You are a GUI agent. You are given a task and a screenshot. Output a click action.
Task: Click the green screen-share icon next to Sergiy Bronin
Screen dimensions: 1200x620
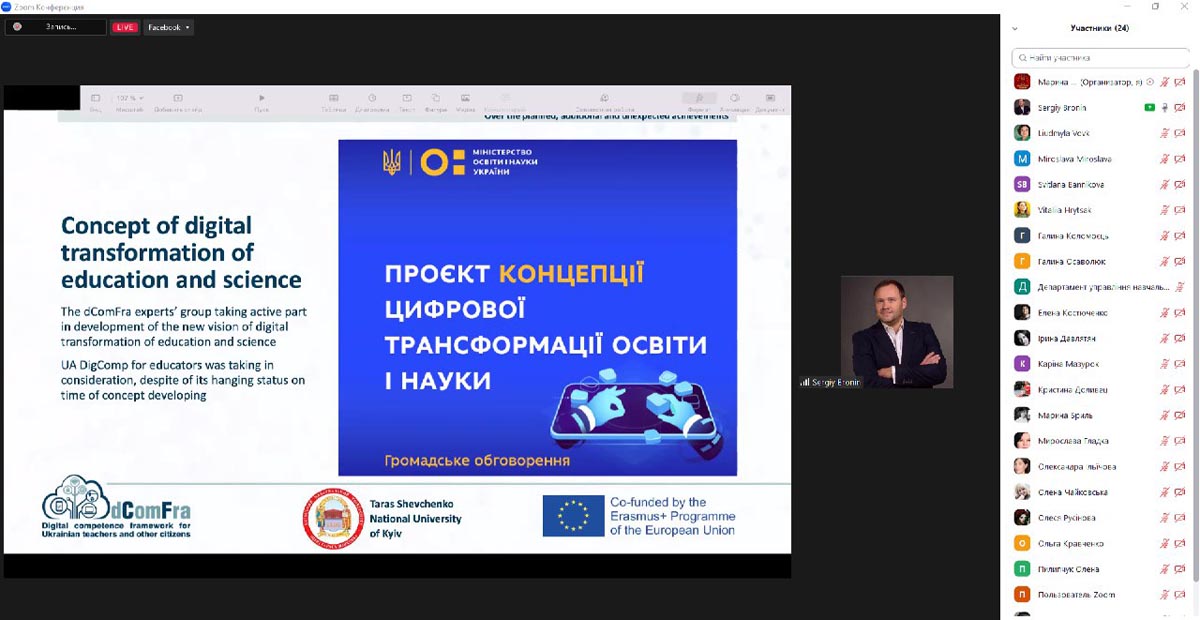pos(1149,107)
